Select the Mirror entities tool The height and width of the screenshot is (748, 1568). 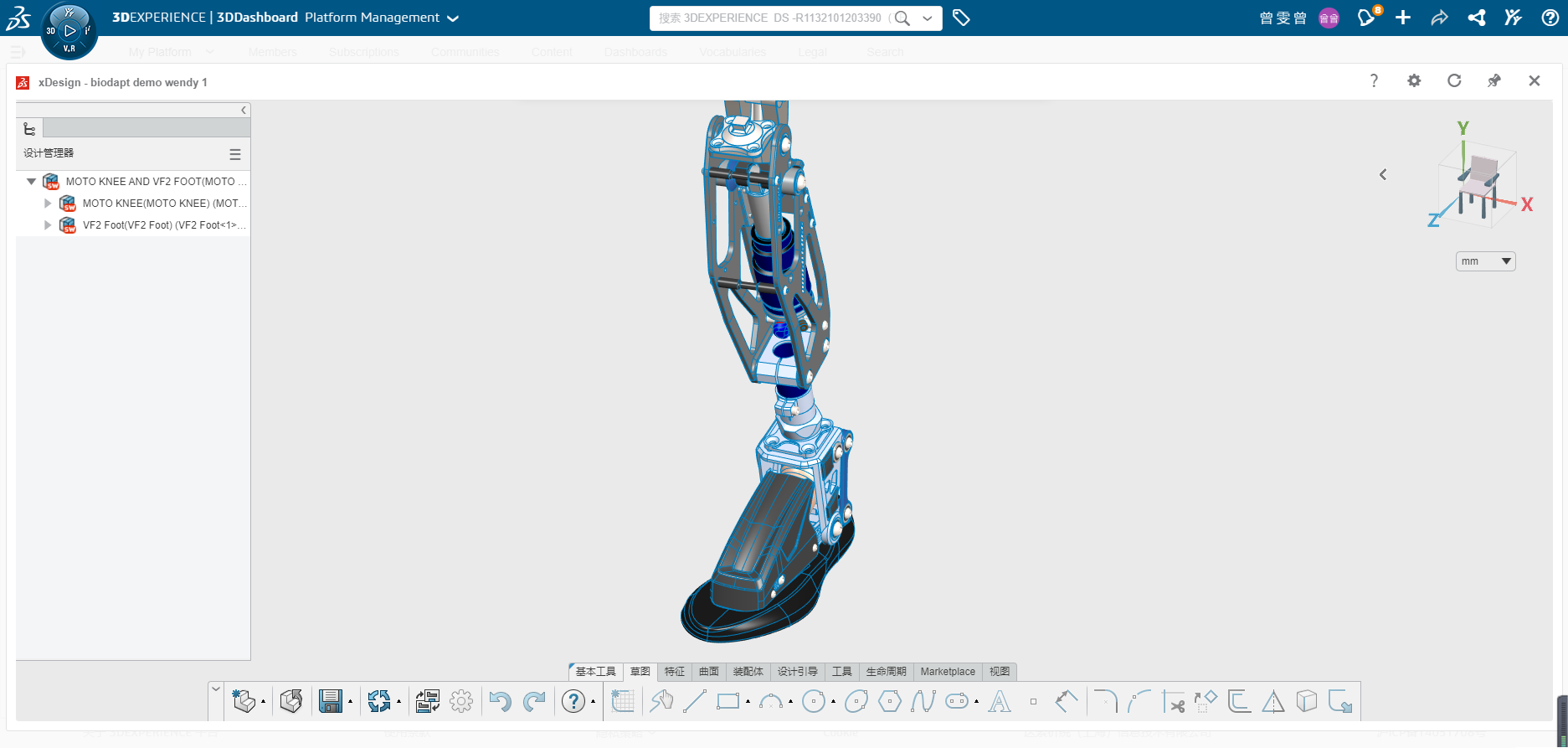click(1273, 701)
